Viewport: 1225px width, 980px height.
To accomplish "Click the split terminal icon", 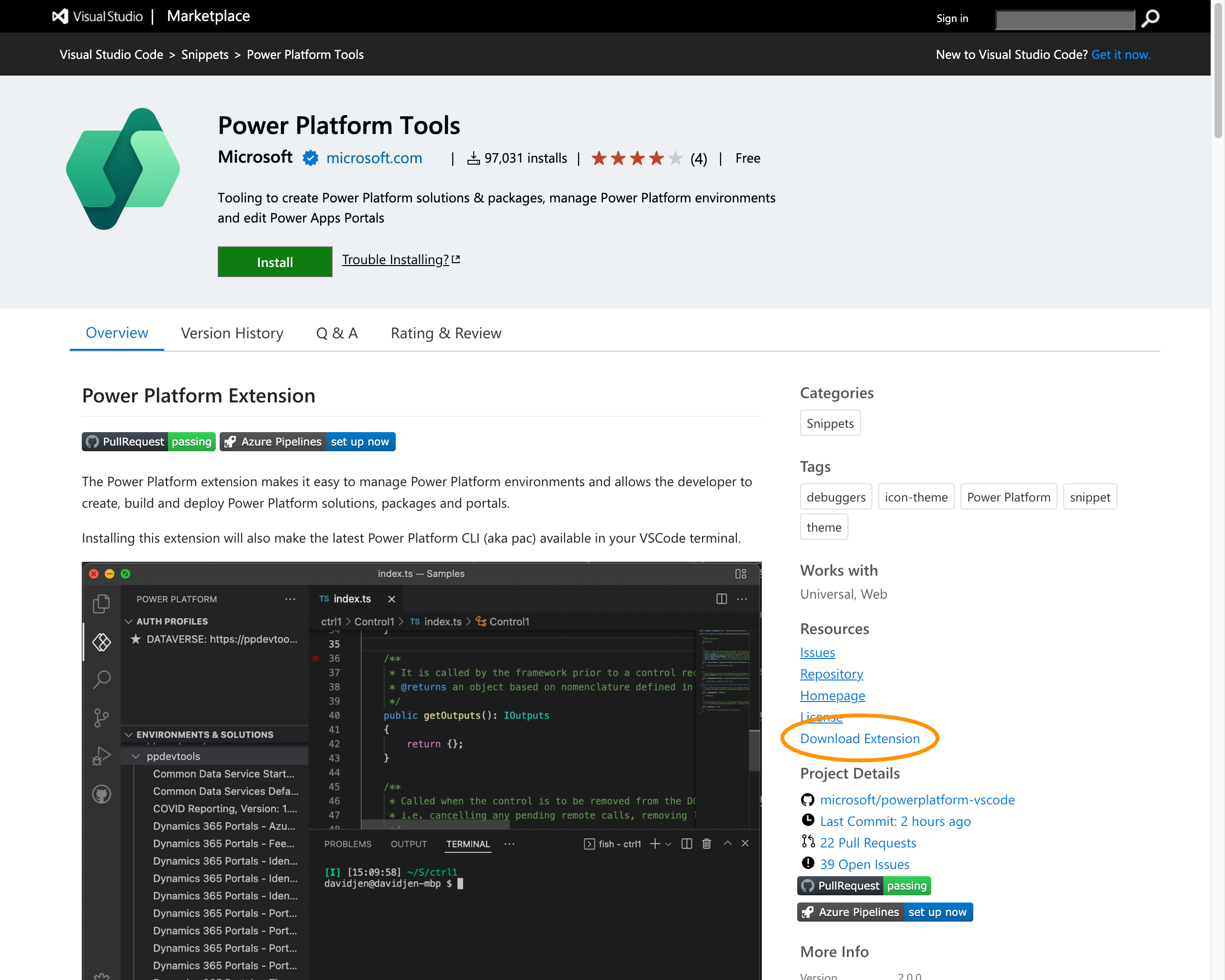I will (686, 844).
